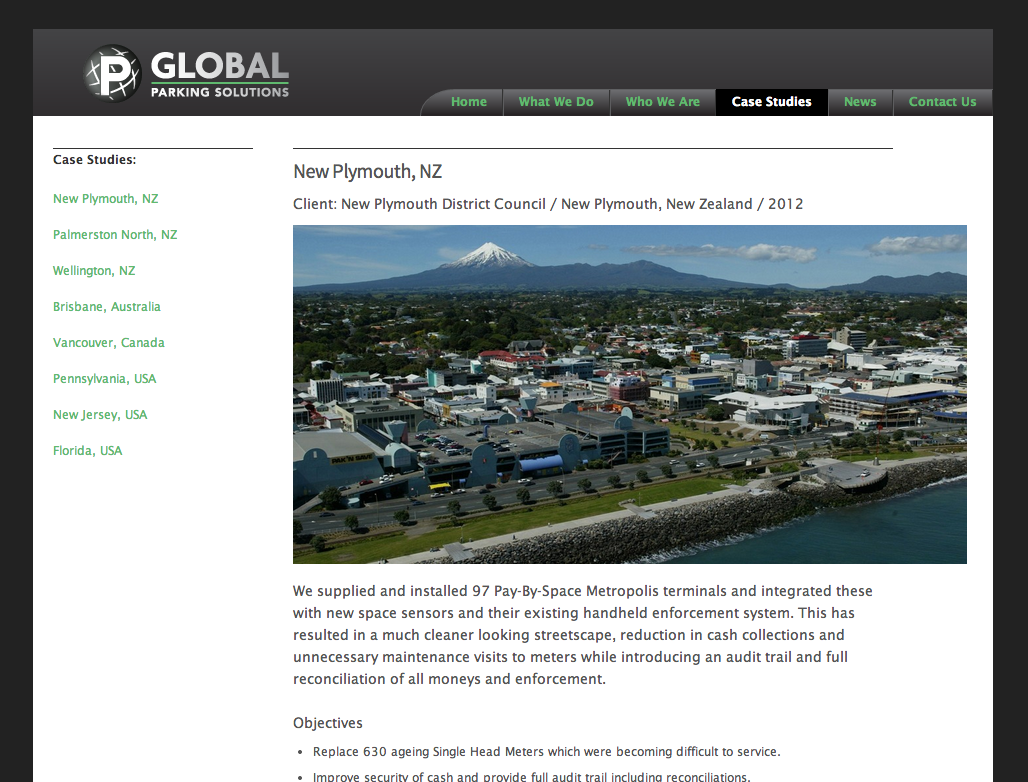Viewport: 1028px width, 782px height.
Task: View the Florida, USA case study
Action: [x=87, y=450]
